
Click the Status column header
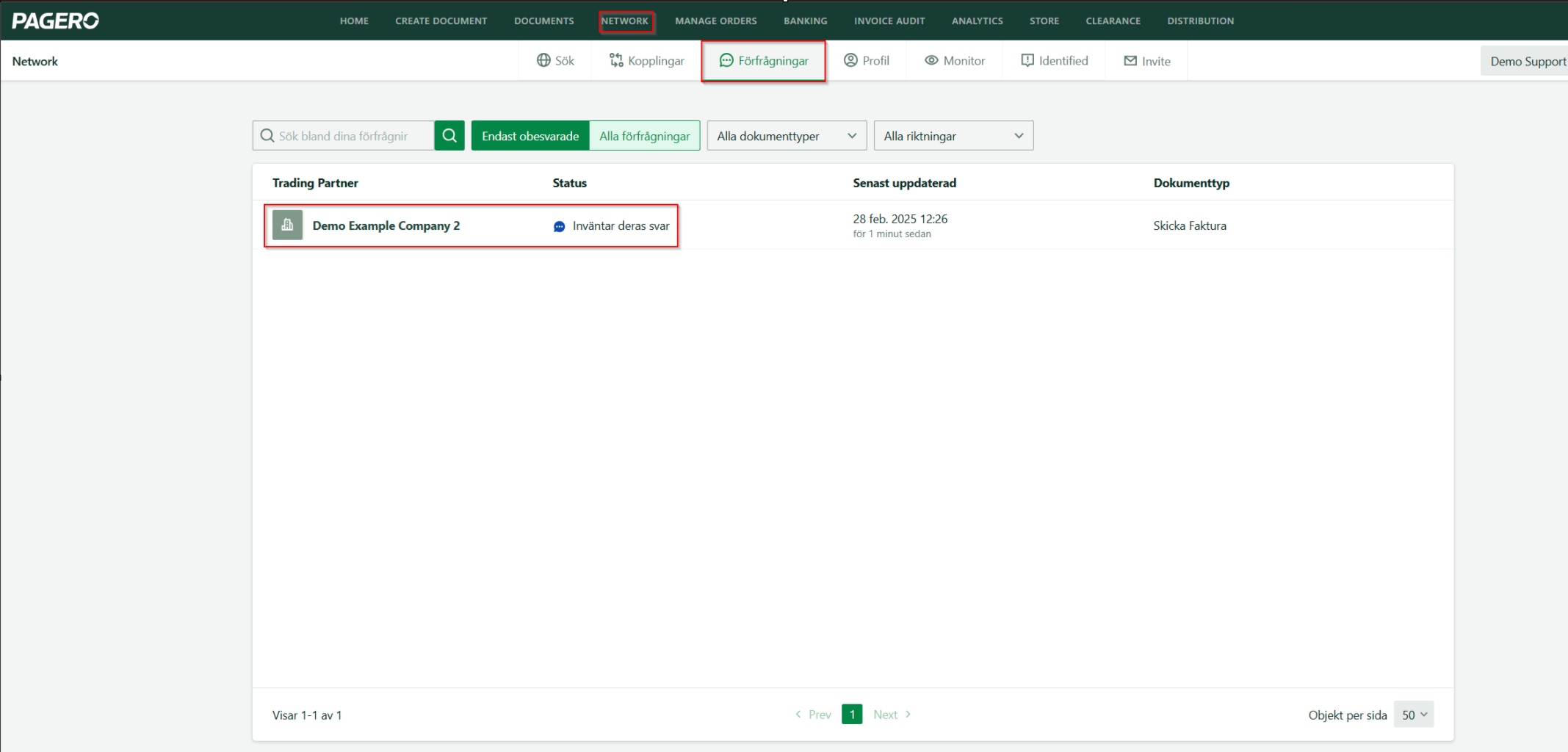569,183
